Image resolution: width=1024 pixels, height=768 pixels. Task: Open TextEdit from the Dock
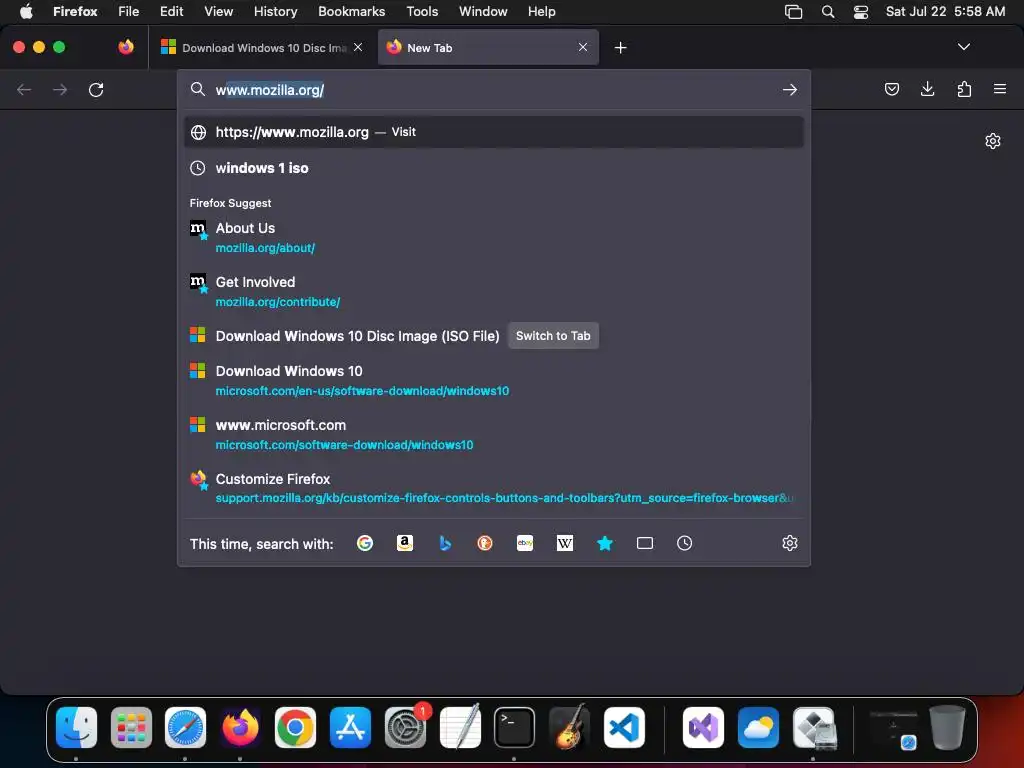[460, 727]
